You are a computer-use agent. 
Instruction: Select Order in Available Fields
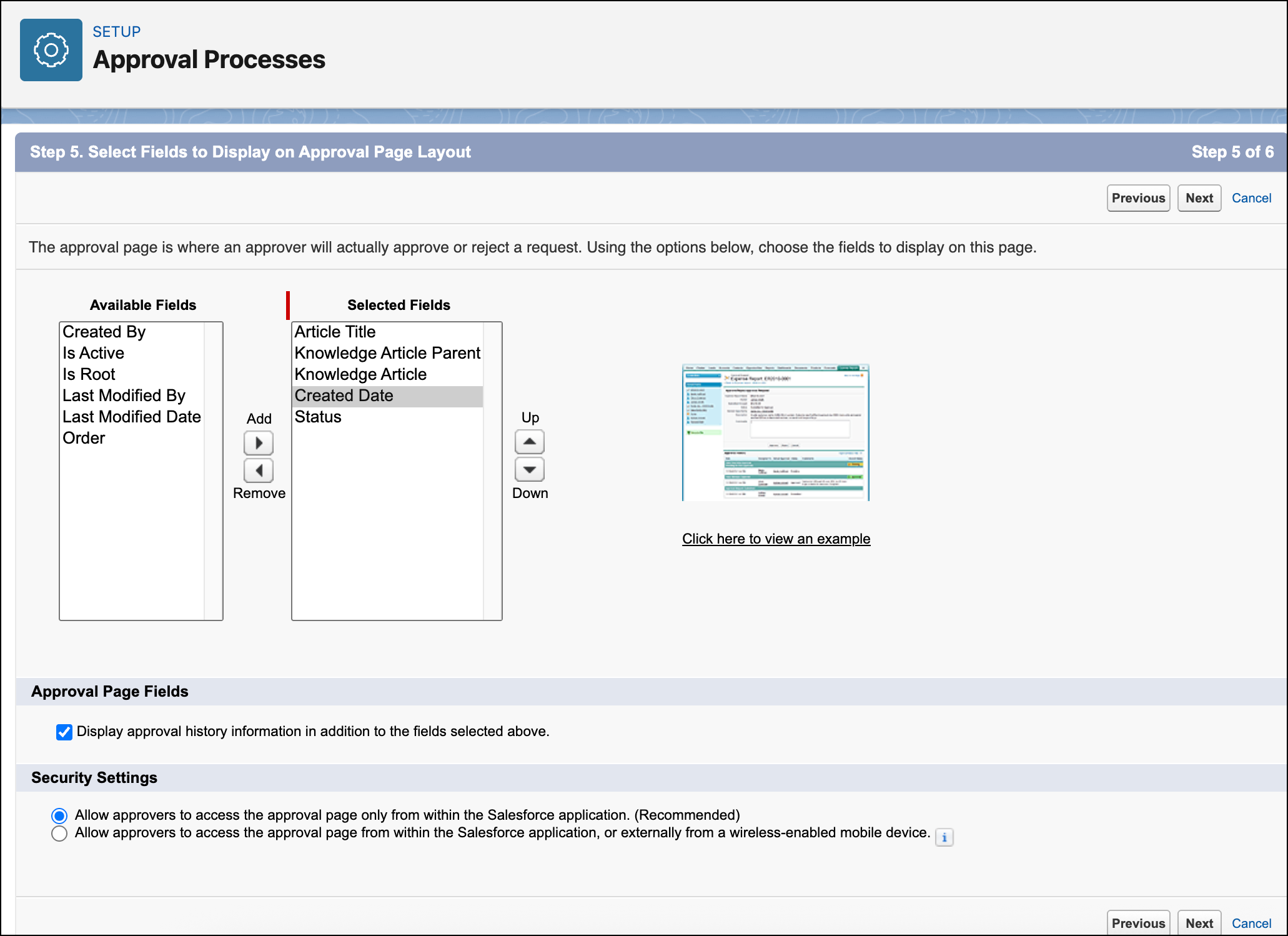click(x=132, y=438)
